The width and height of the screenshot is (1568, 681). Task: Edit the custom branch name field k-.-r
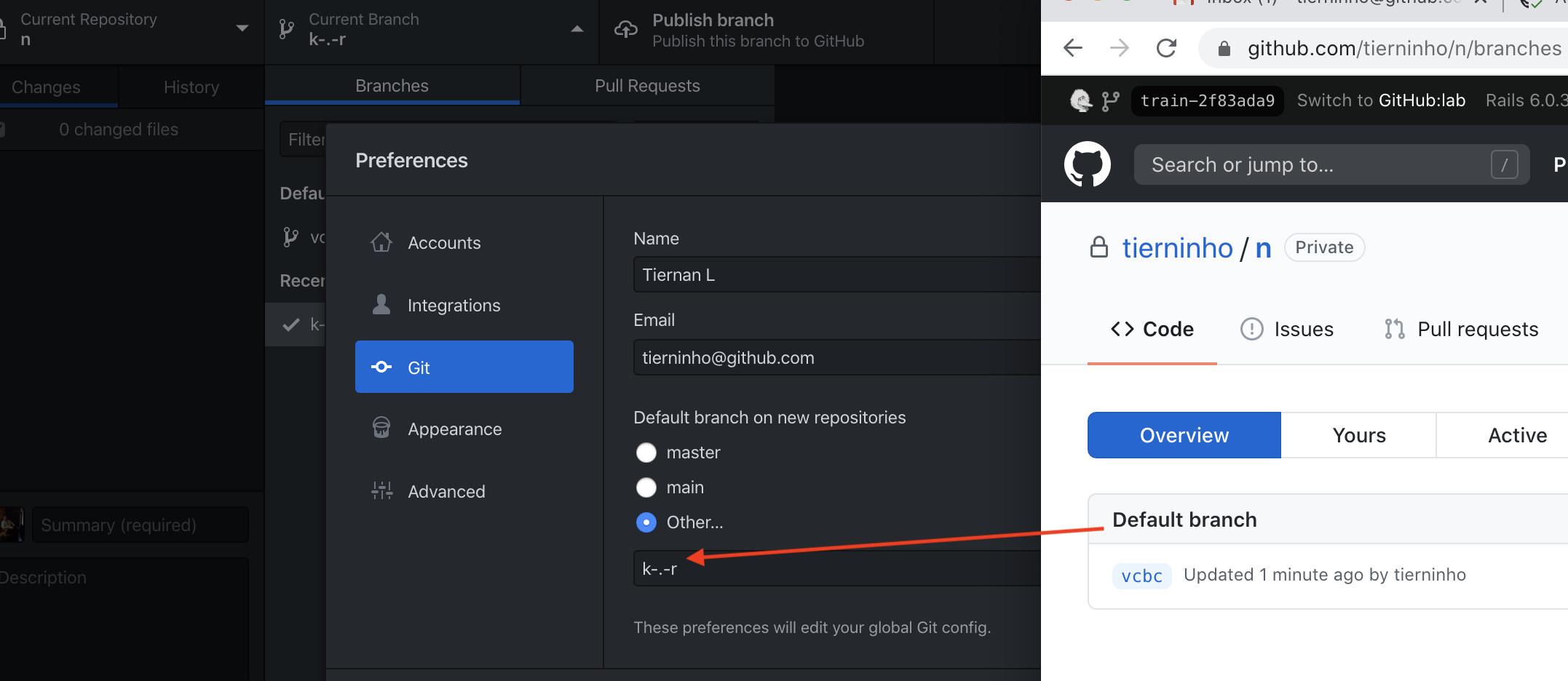coord(837,568)
